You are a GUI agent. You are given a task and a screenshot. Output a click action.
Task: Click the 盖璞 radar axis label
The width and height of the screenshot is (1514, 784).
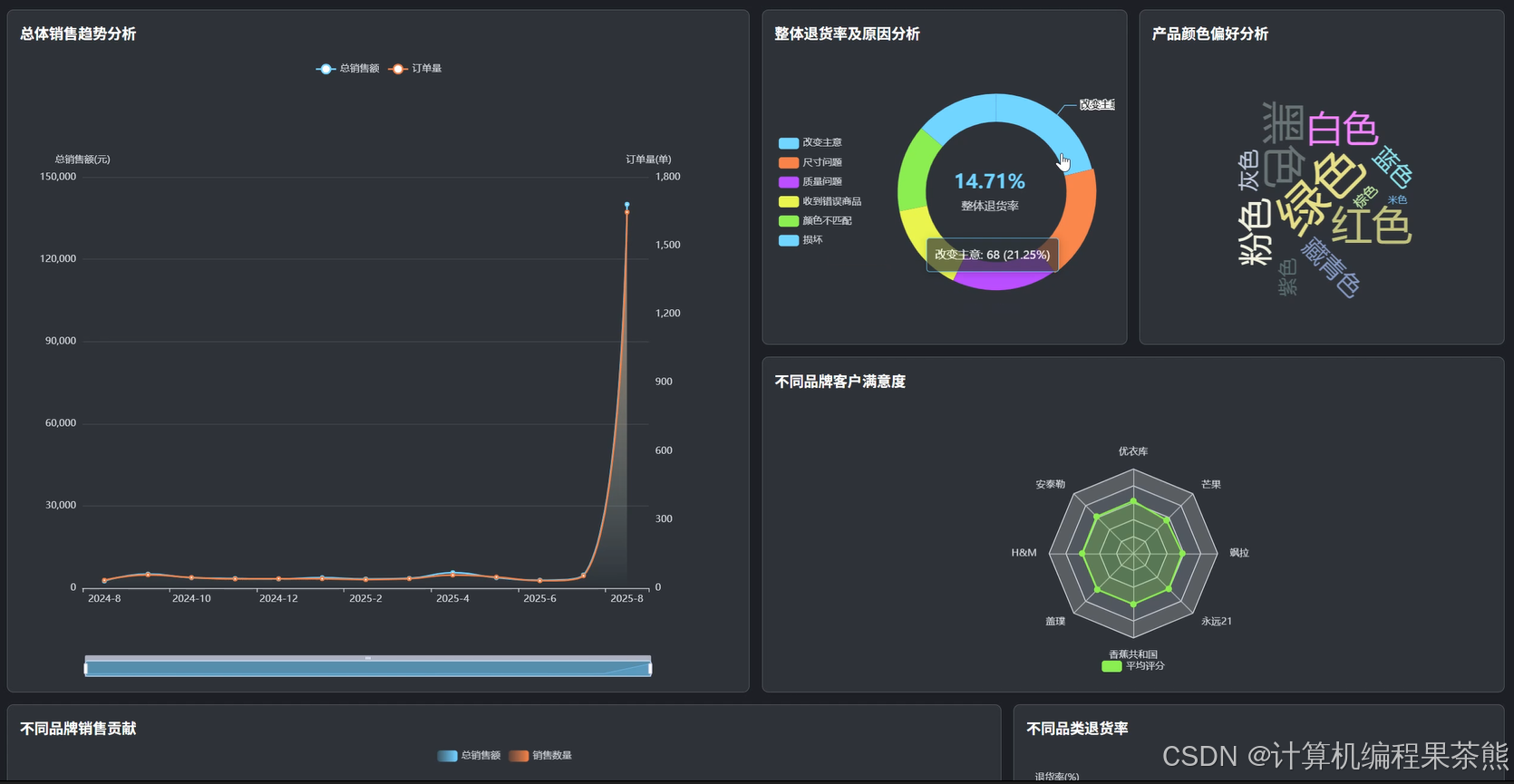pyautogui.click(x=1055, y=622)
